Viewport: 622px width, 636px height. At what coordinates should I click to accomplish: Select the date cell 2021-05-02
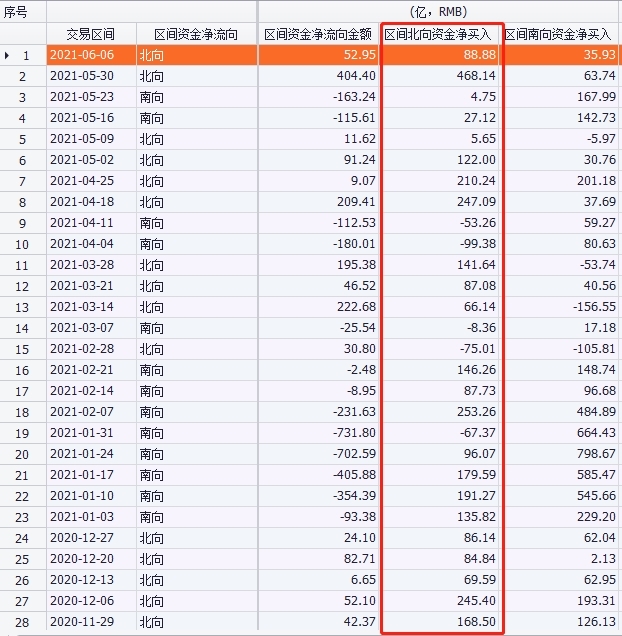[x=91, y=160]
